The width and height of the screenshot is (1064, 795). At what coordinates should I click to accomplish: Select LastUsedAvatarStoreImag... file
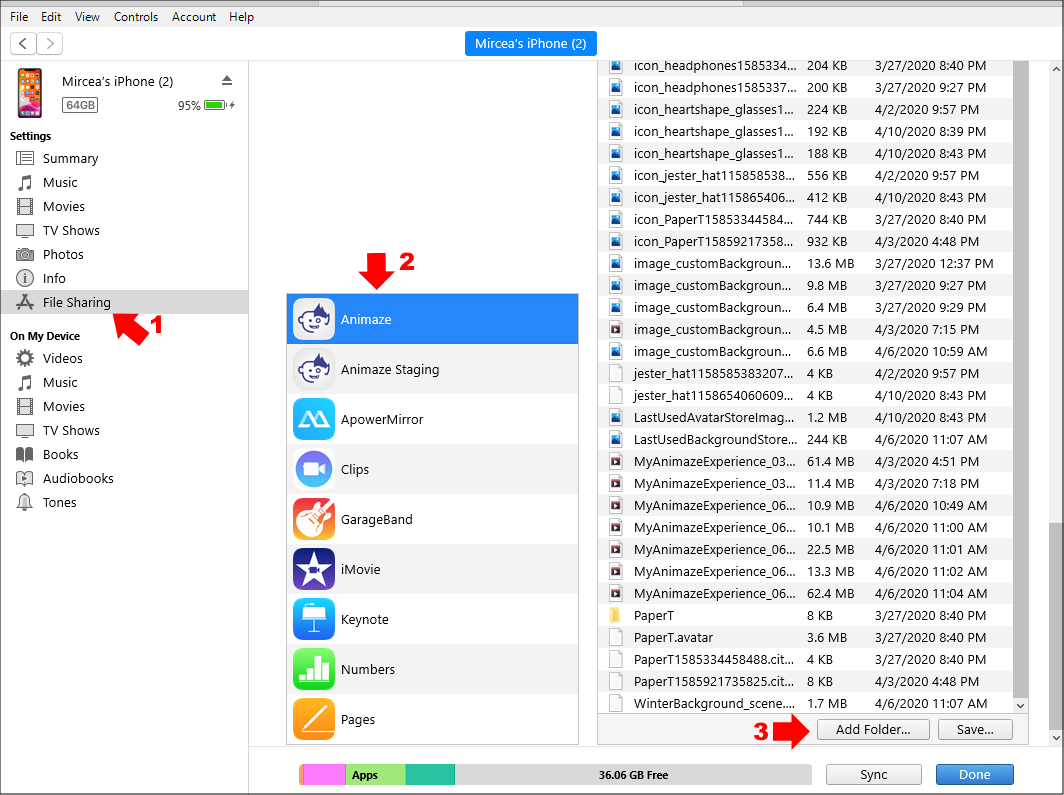coord(805,417)
